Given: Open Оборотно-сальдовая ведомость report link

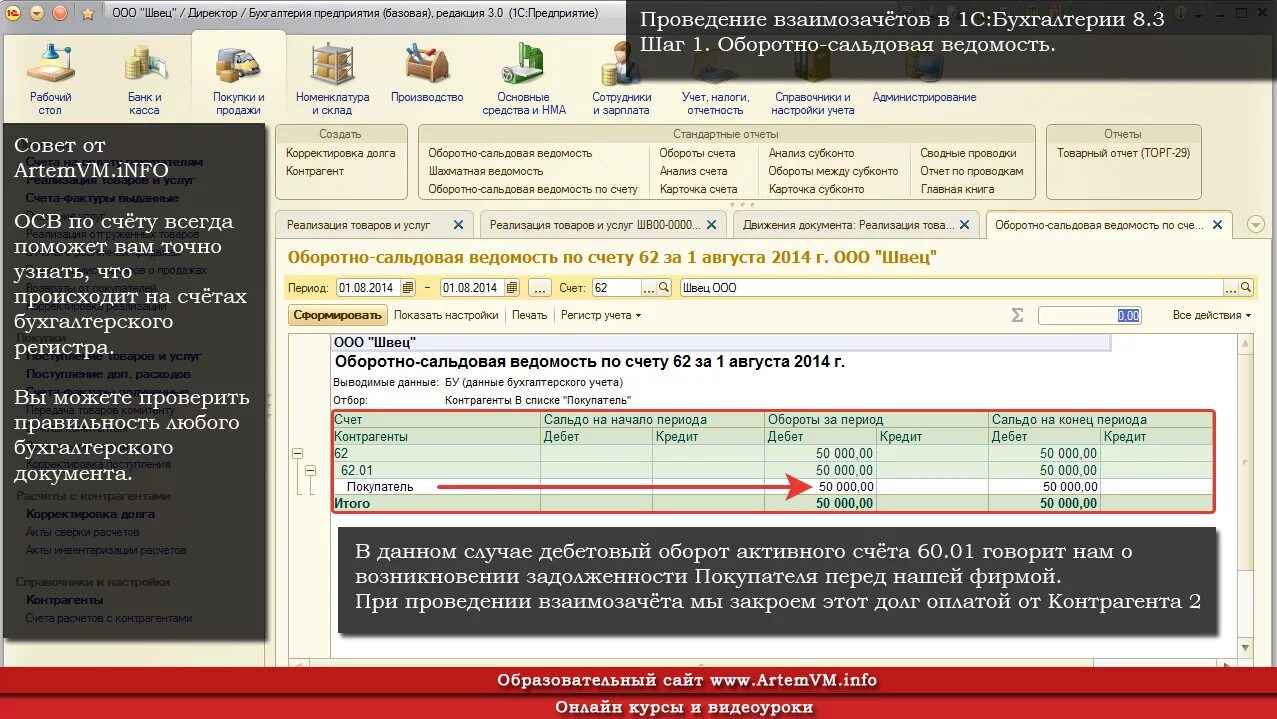Looking at the screenshot, I should click(510, 153).
